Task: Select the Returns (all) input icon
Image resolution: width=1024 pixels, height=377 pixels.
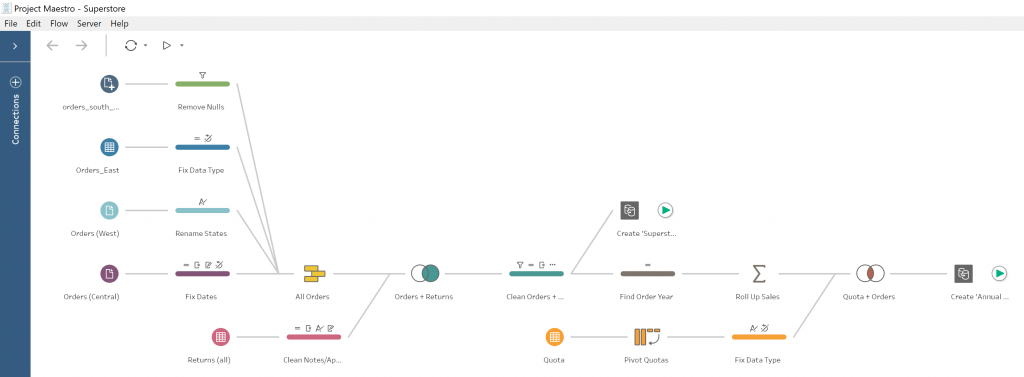Action: 221,337
